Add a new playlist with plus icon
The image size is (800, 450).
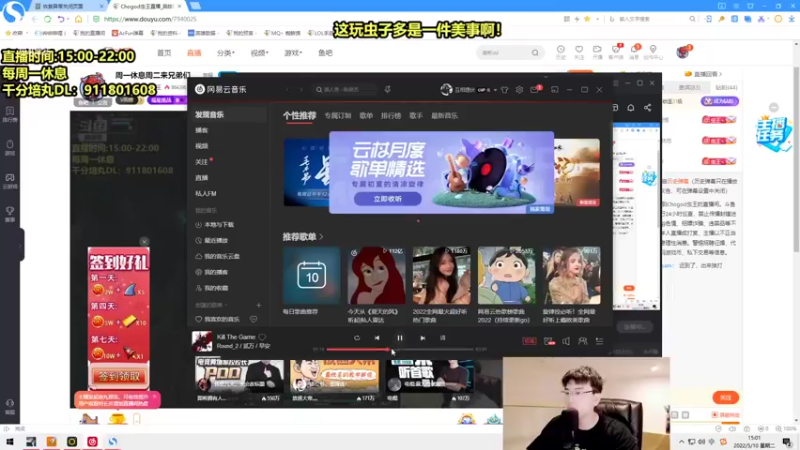[x=259, y=305]
